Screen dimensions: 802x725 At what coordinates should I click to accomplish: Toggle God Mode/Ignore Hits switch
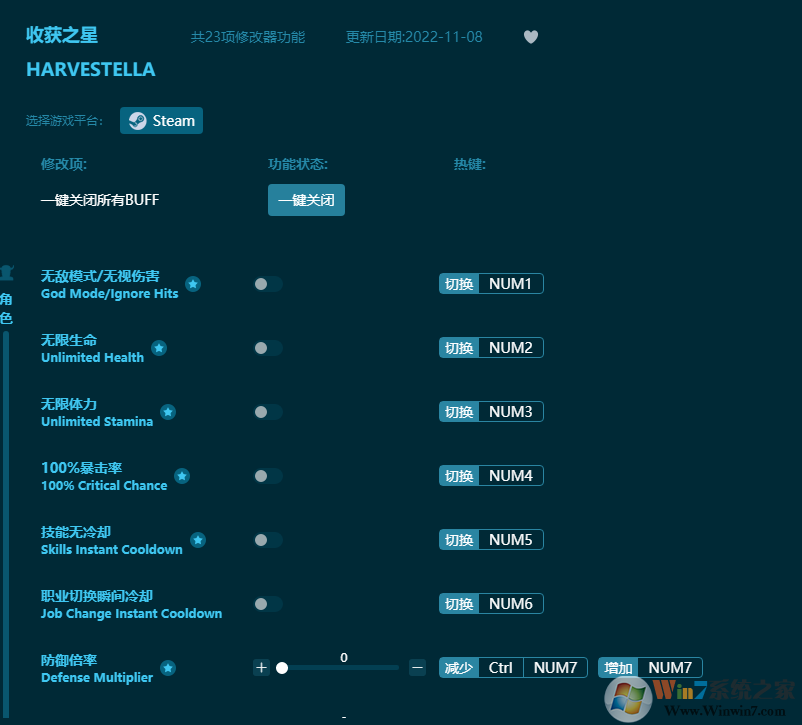(x=268, y=284)
